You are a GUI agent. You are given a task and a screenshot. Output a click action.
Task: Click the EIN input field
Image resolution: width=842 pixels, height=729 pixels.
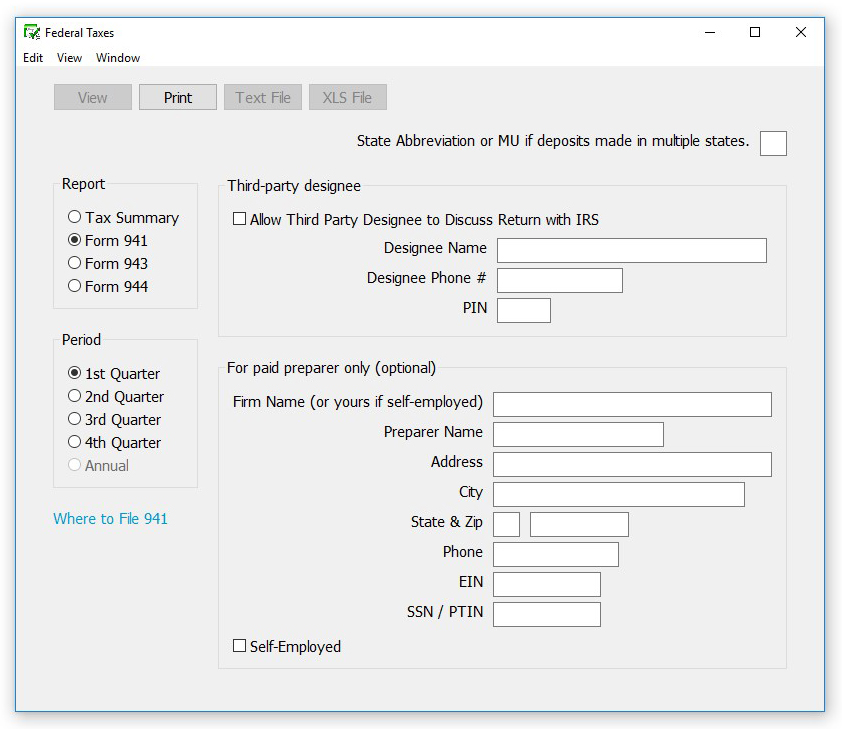pyautogui.click(x=547, y=585)
